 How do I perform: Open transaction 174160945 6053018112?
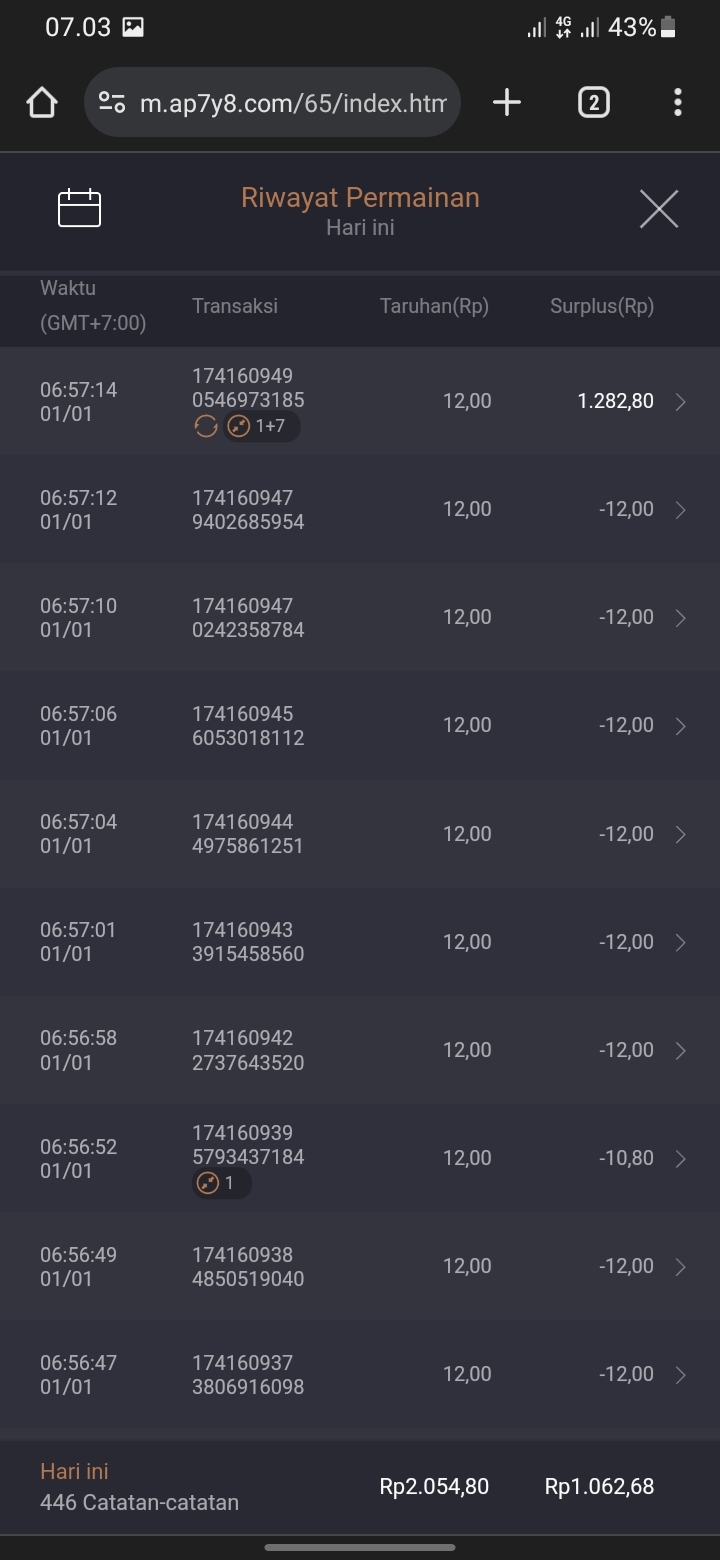(x=248, y=726)
